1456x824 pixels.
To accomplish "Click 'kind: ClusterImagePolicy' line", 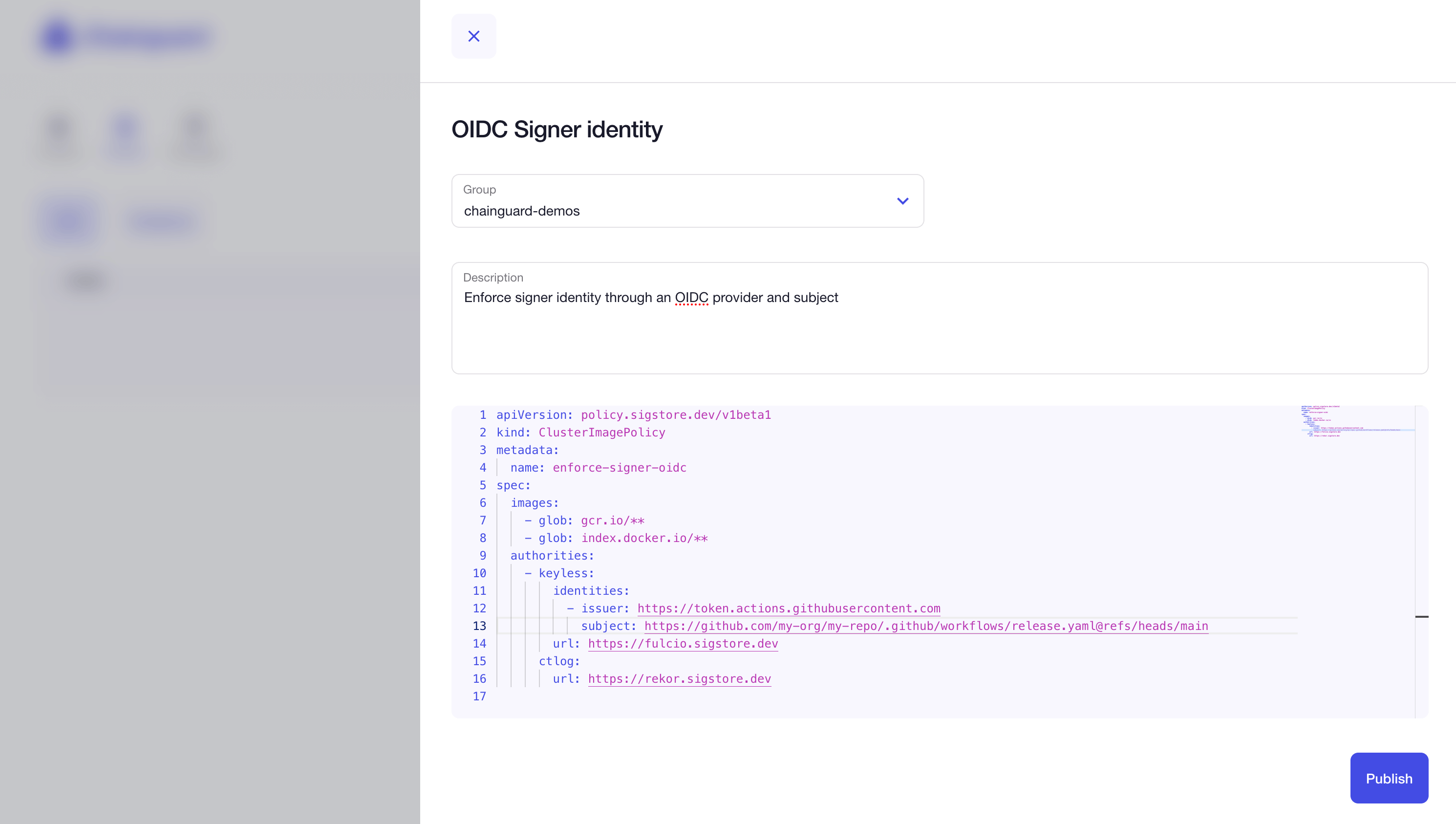I will click(580, 433).
